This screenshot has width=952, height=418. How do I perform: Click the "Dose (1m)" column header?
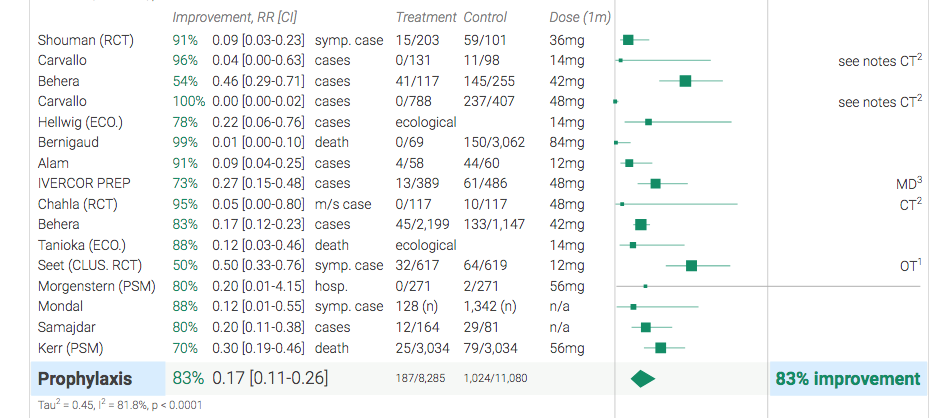coord(580,18)
